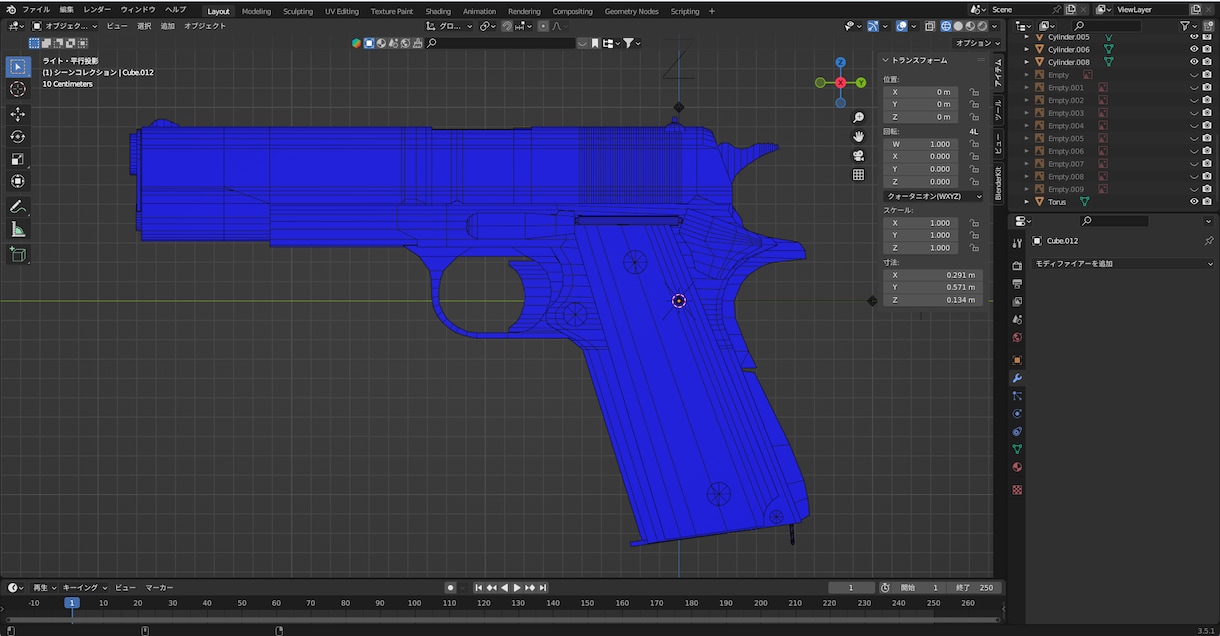
Task: Switch to the UV Editing workspace tab
Action: tap(342, 11)
